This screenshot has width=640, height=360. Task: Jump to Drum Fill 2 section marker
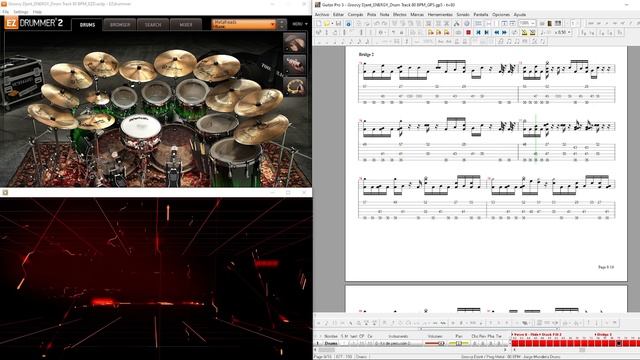click(552, 334)
